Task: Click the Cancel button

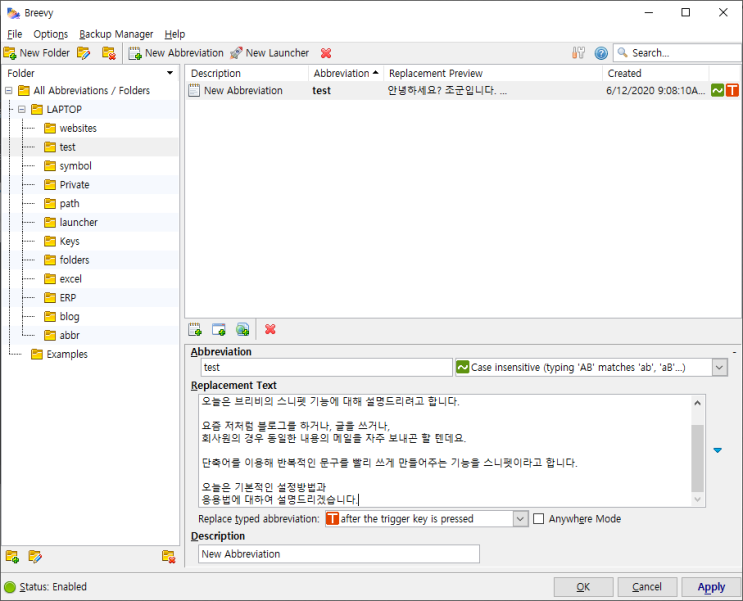Action: pos(647,587)
